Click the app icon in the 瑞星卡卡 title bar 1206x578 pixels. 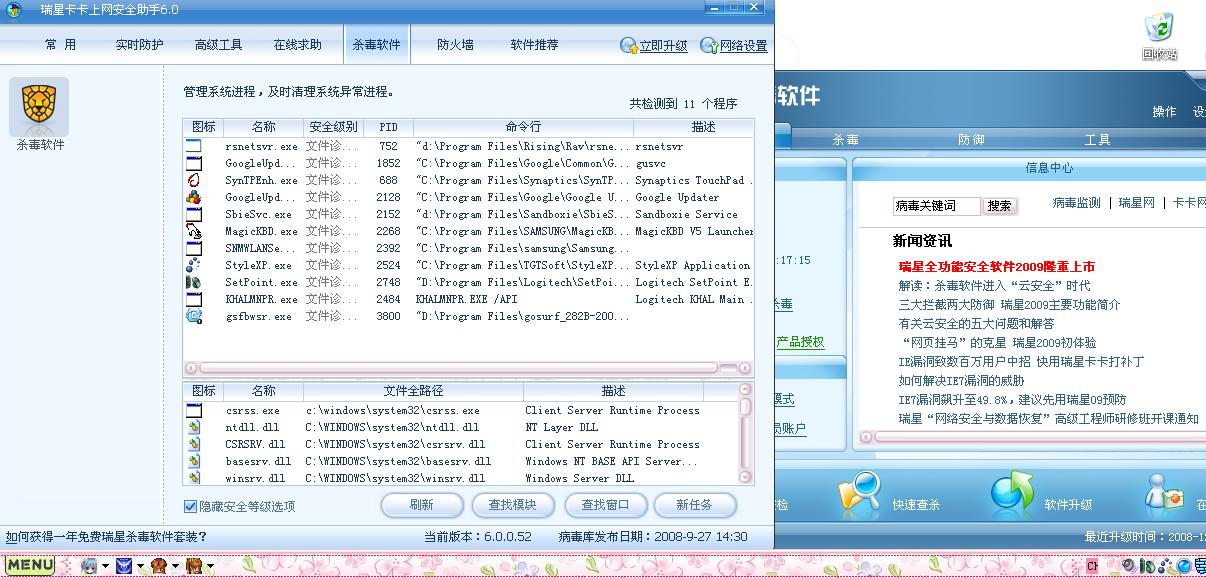coord(15,9)
